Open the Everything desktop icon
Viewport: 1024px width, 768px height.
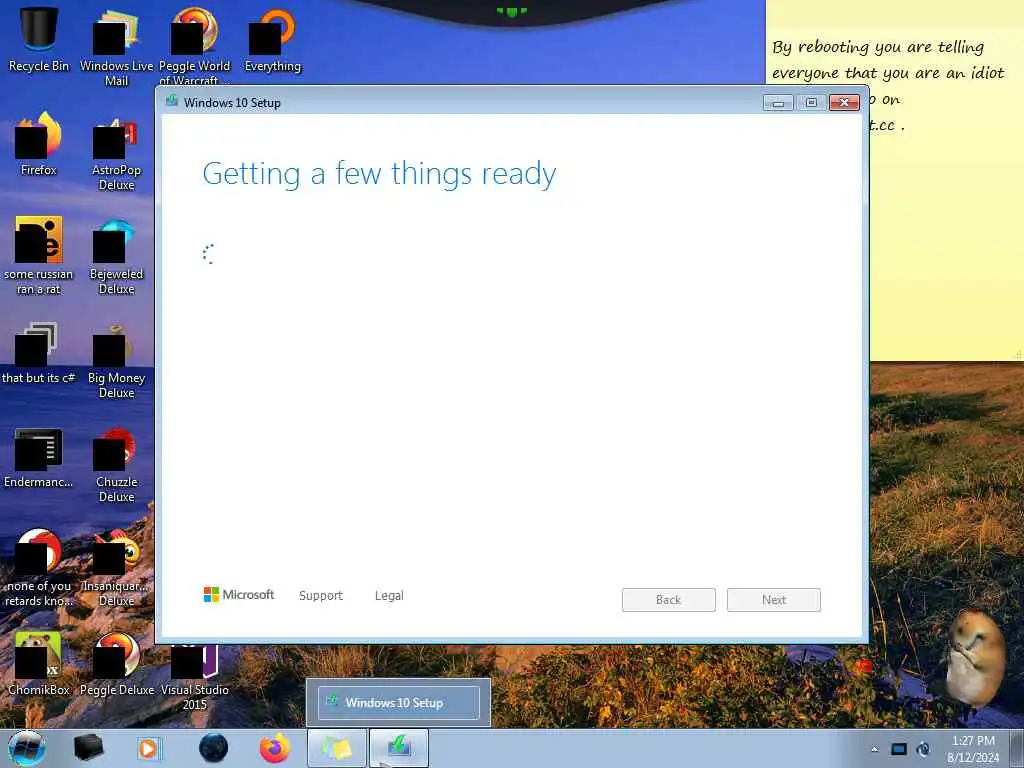[x=272, y=39]
